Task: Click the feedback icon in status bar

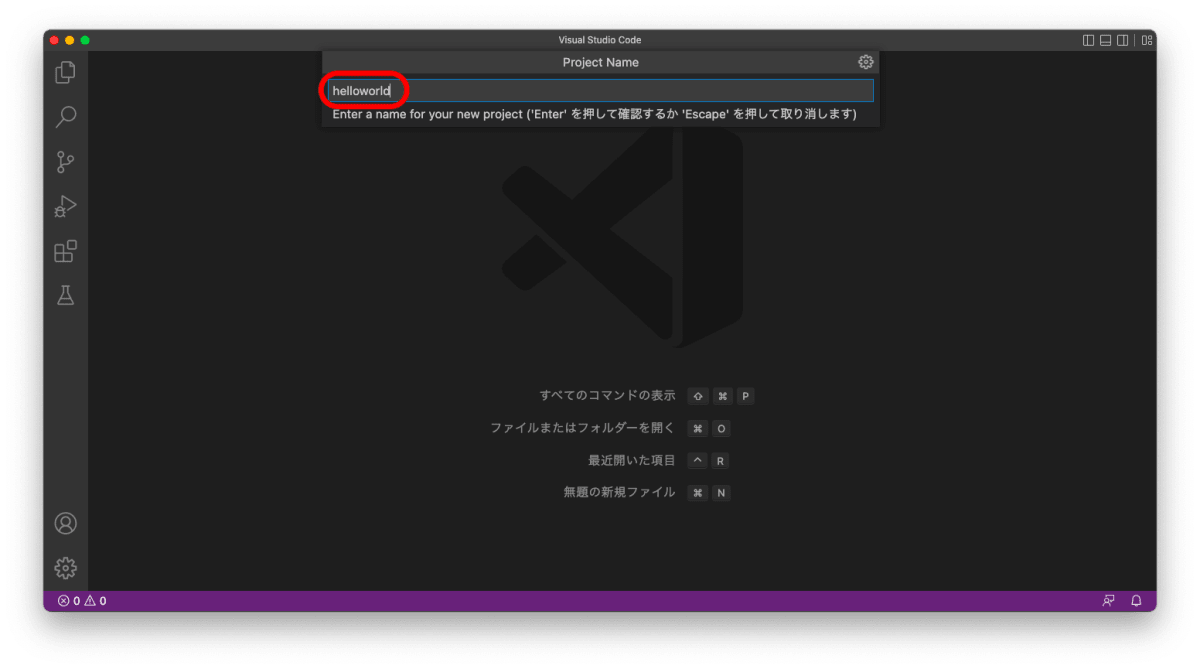Action: coord(1108,601)
